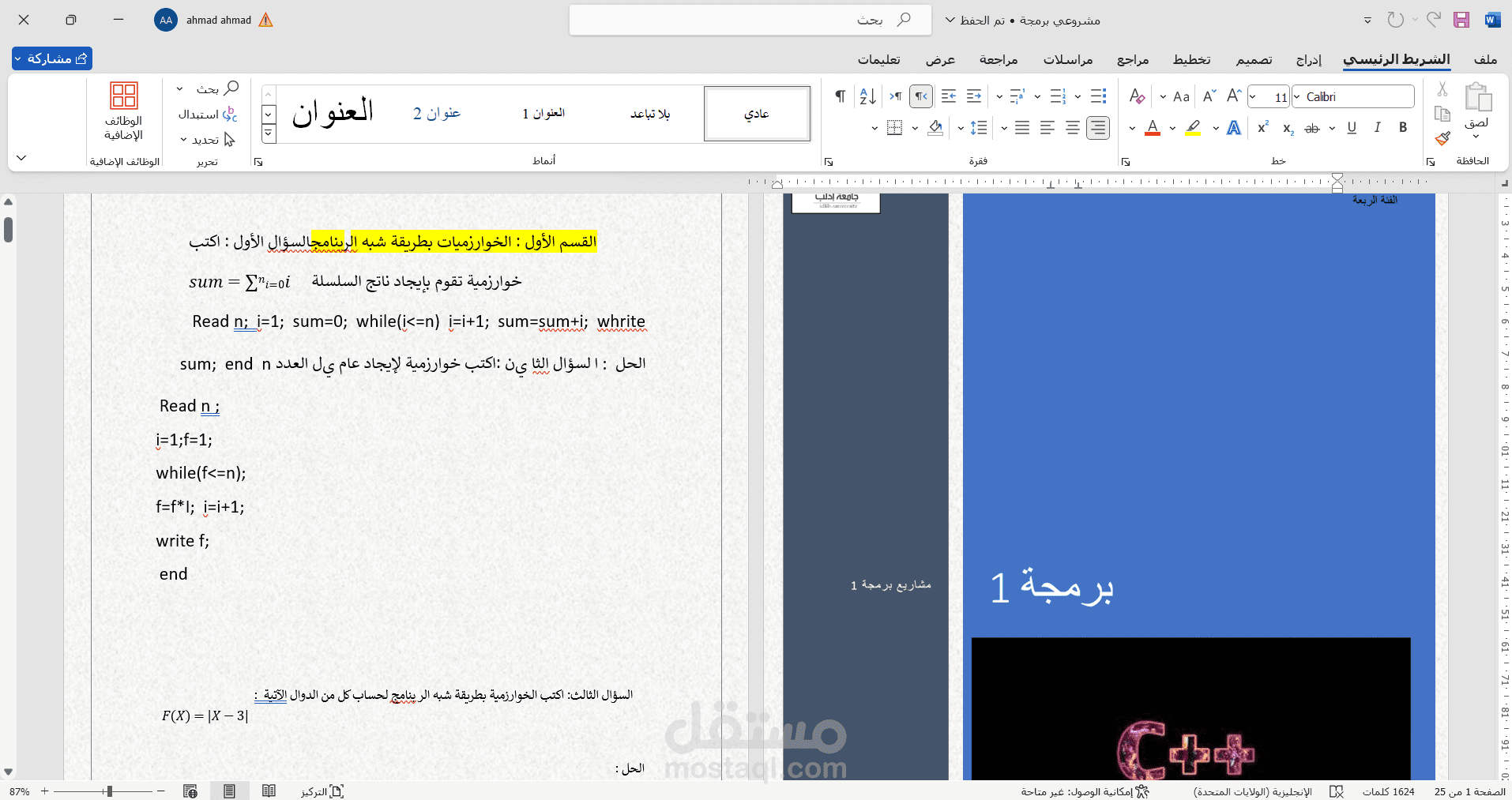
Task: Apply strikethrough (ab icon)
Action: tap(1312, 128)
